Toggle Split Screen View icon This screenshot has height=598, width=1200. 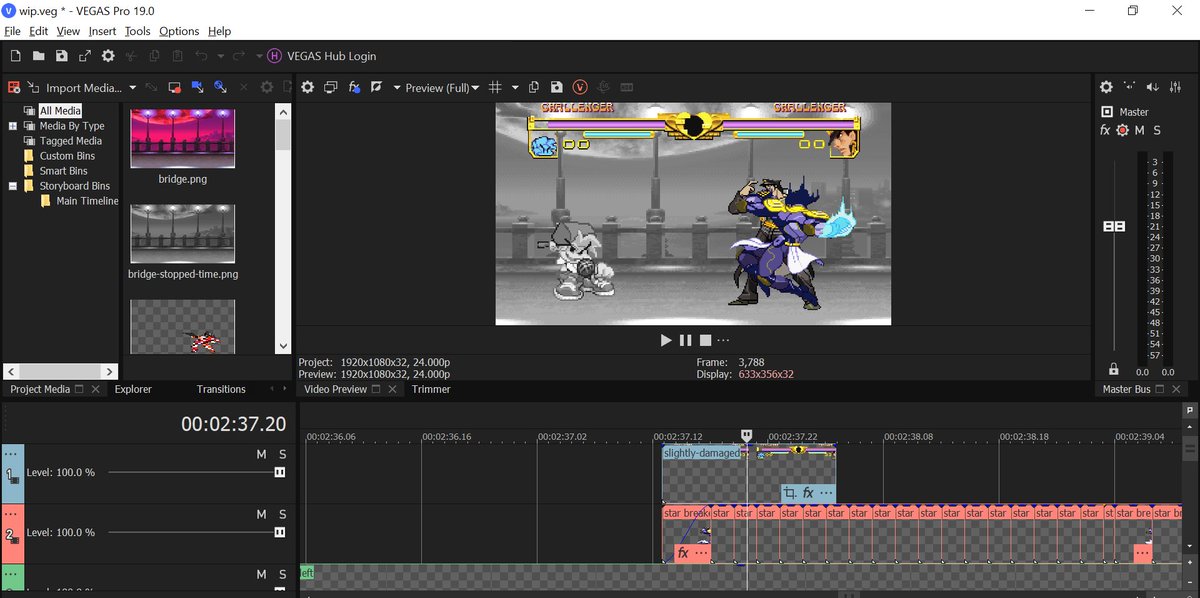[x=376, y=88]
